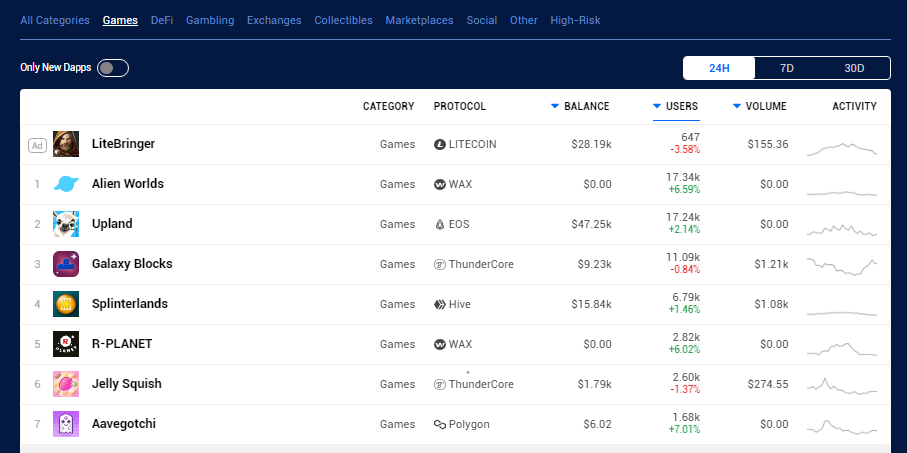Open the Splinterlands dapp link
This screenshot has height=453, width=907.
(x=130, y=303)
